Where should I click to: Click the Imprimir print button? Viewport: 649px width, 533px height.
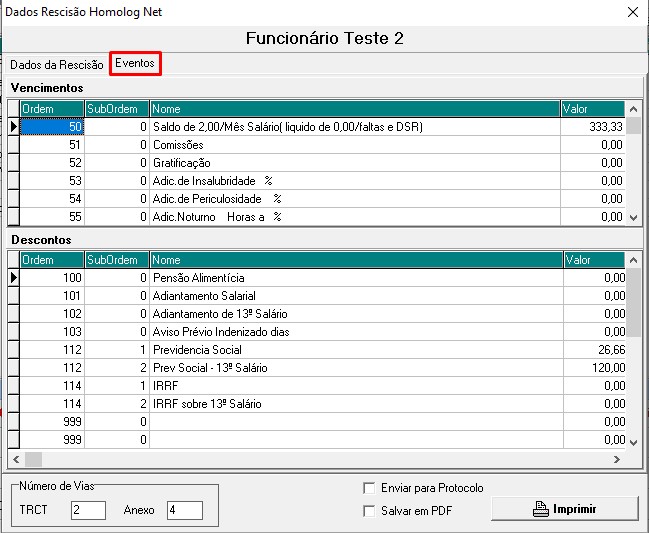click(564, 509)
